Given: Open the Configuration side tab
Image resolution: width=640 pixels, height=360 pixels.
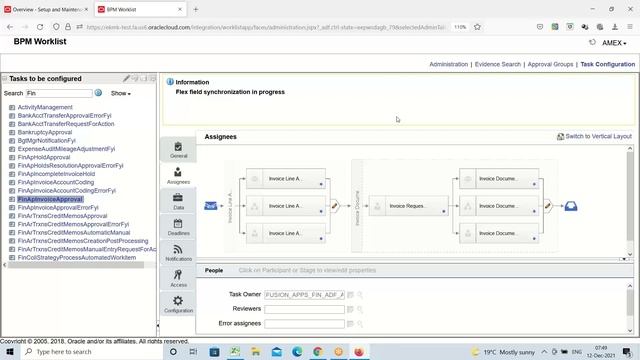Looking at the screenshot, I should [178, 304].
